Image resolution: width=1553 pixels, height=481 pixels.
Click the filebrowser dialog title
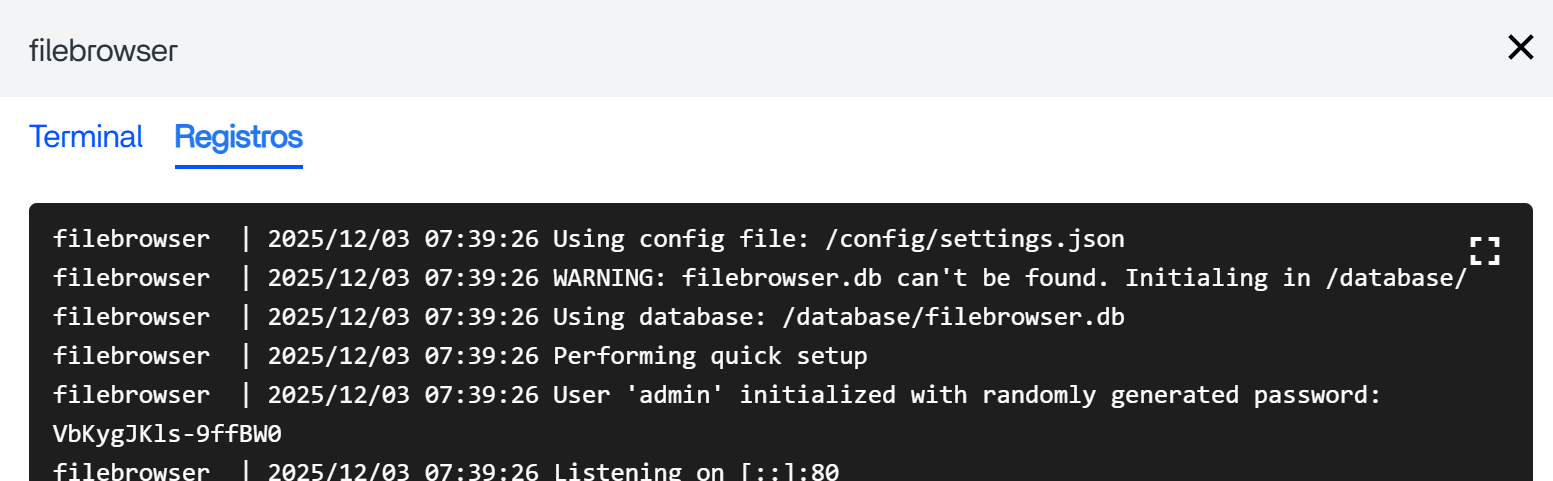coord(103,51)
